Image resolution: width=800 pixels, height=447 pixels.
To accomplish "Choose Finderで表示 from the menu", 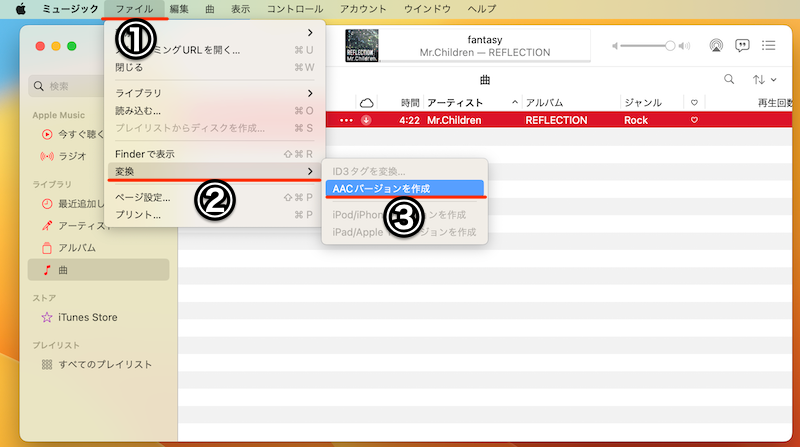I will click(145, 154).
